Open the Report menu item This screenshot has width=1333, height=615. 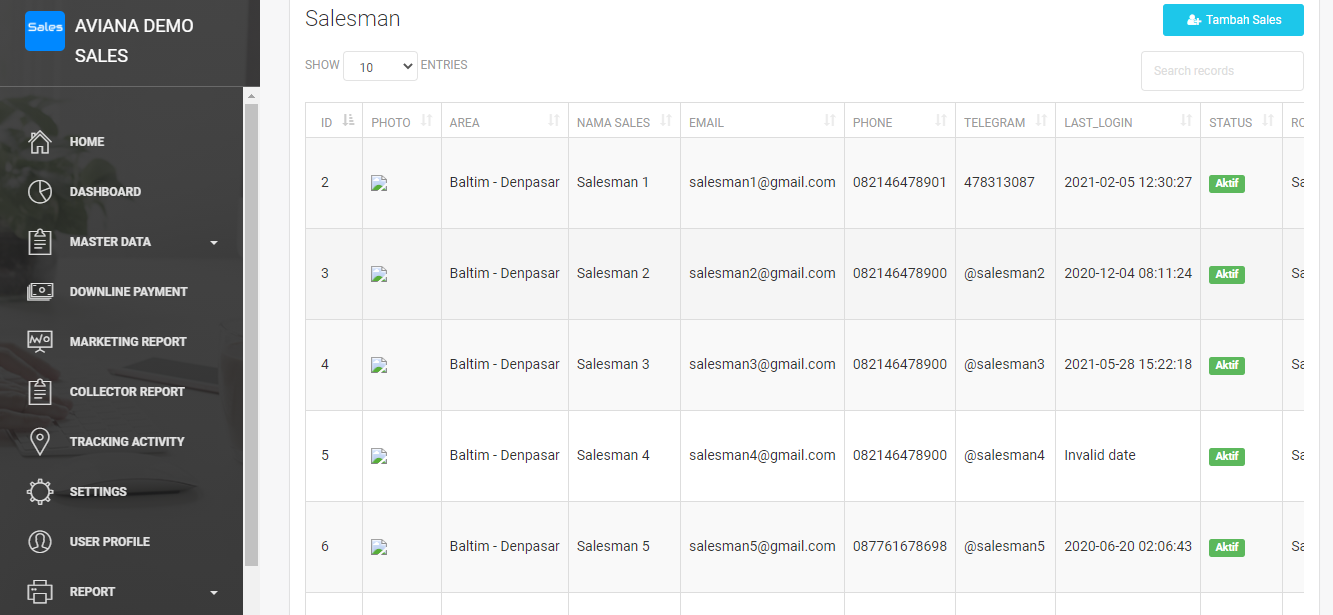point(92,592)
